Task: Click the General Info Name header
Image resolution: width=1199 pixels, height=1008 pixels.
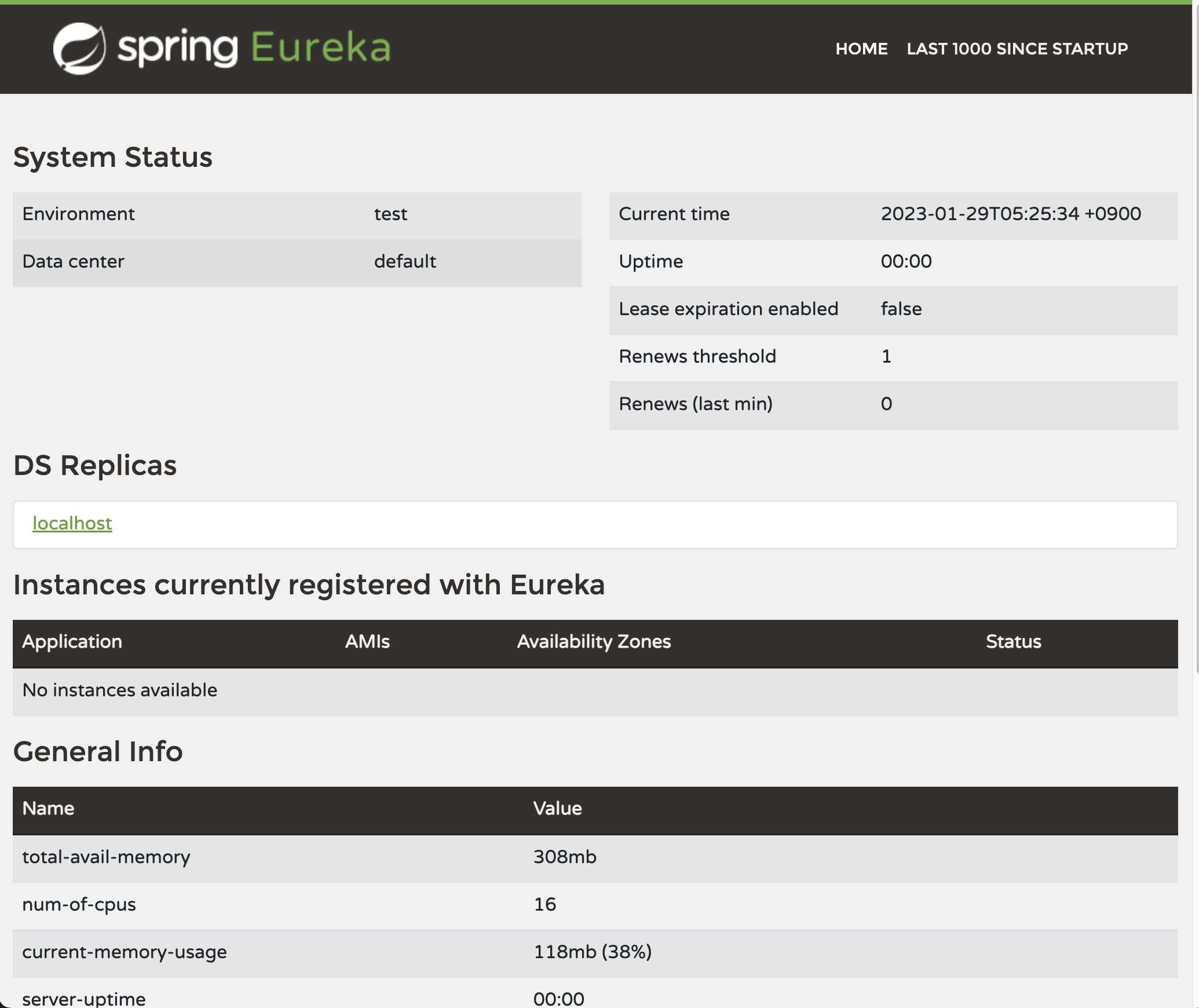Action: 48,809
